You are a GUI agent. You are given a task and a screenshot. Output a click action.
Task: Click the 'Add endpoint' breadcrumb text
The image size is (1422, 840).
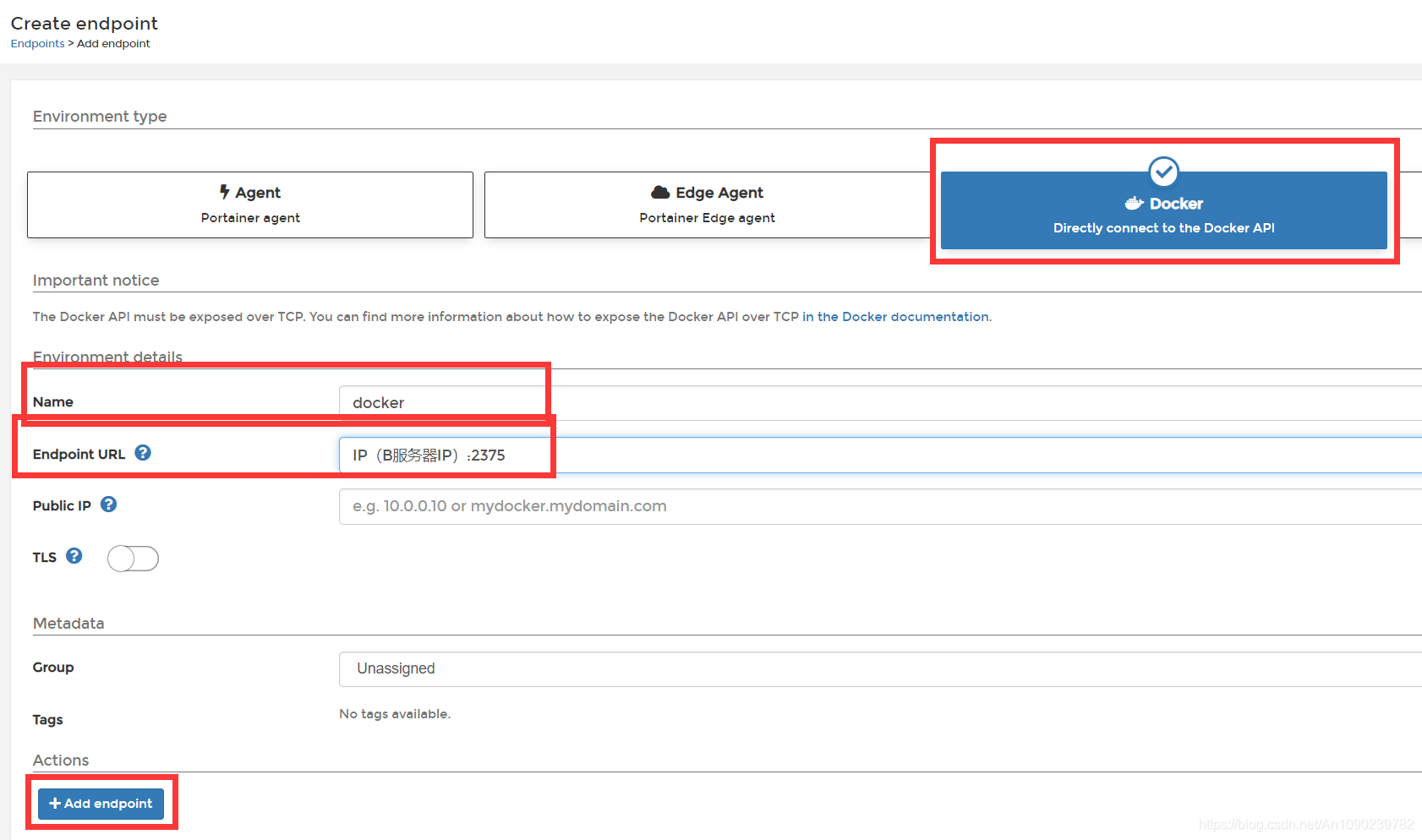click(x=113, y=43)
